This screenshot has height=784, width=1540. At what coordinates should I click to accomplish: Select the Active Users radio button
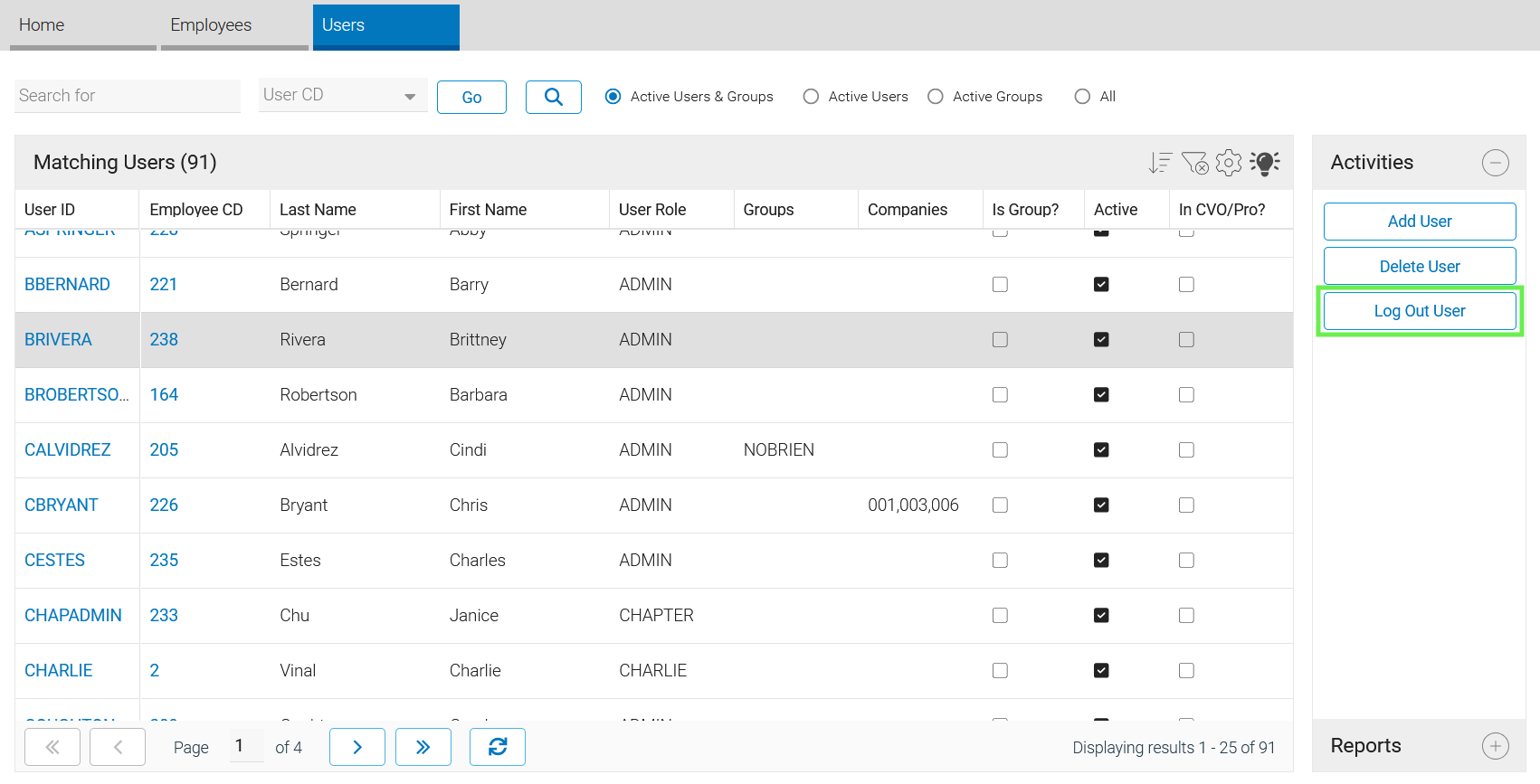point(811,97)
